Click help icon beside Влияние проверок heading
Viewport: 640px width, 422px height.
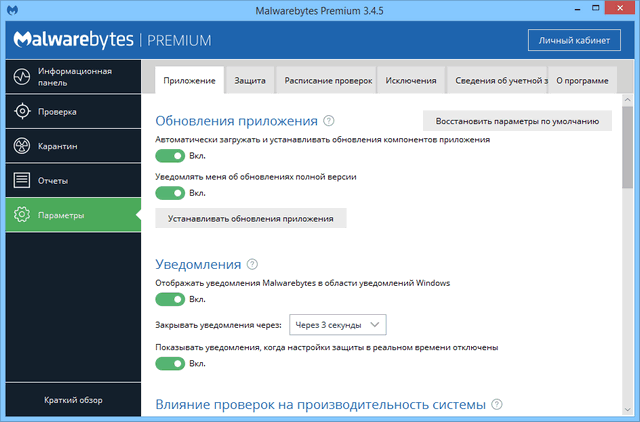pyautogui.click(x=496, y=405)
